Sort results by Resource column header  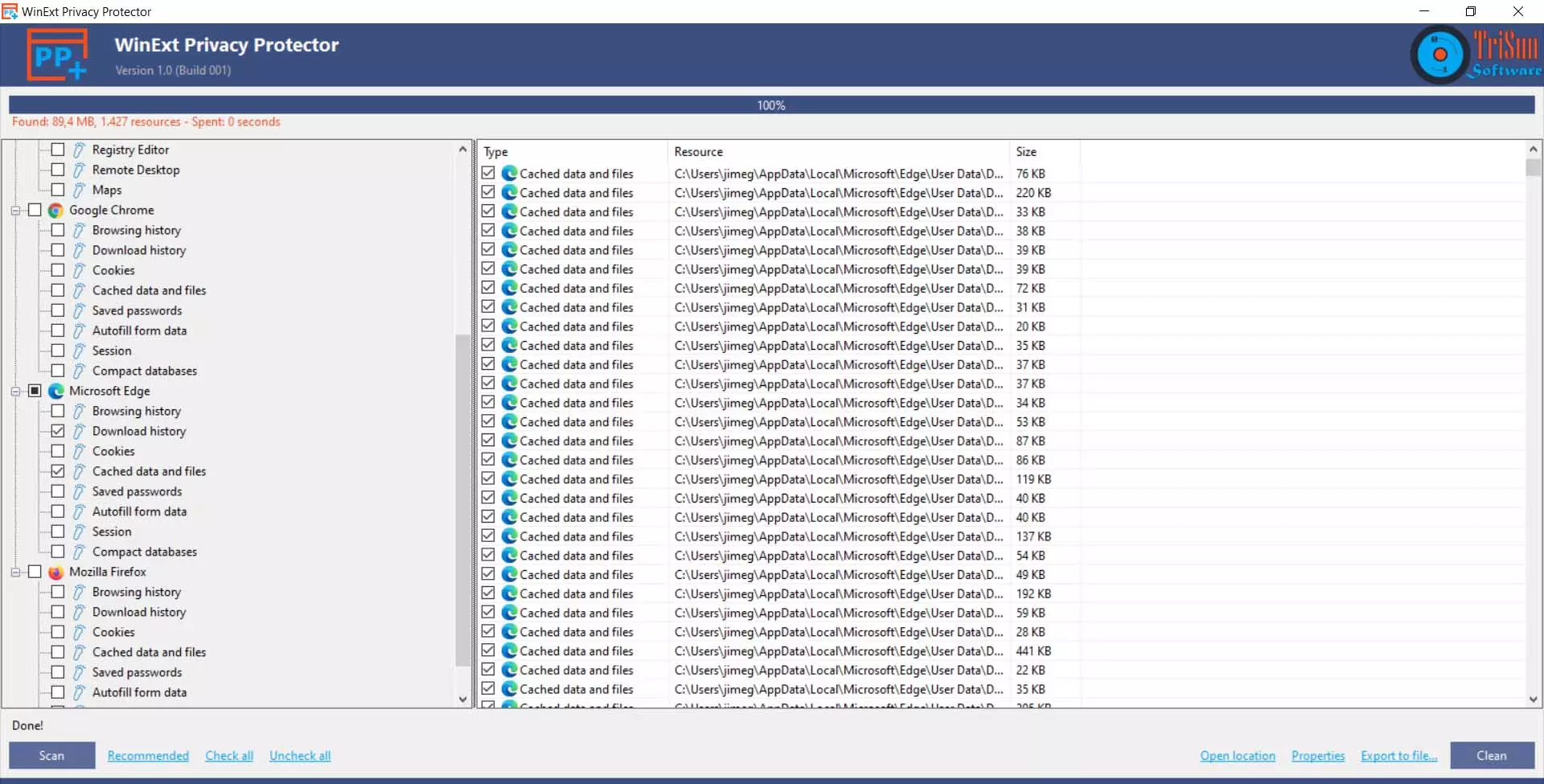tap(839, 152)
